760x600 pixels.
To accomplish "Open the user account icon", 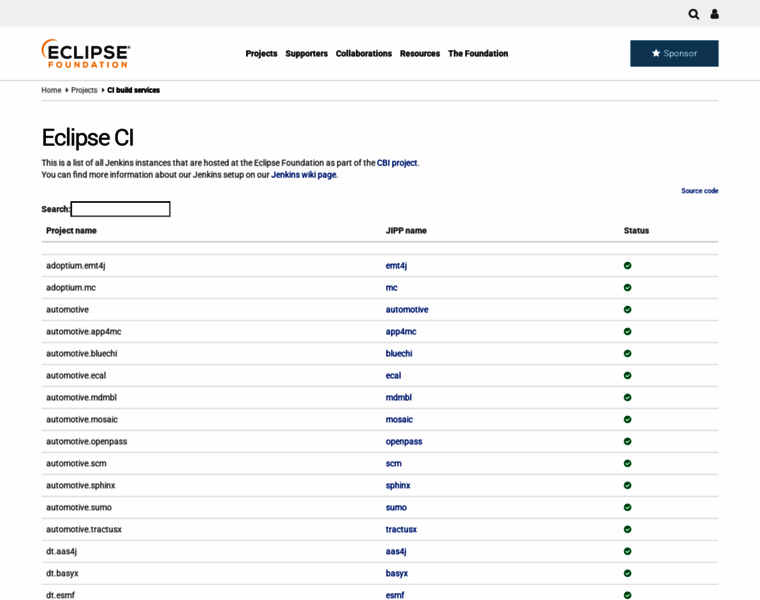I will pos(714,14).
